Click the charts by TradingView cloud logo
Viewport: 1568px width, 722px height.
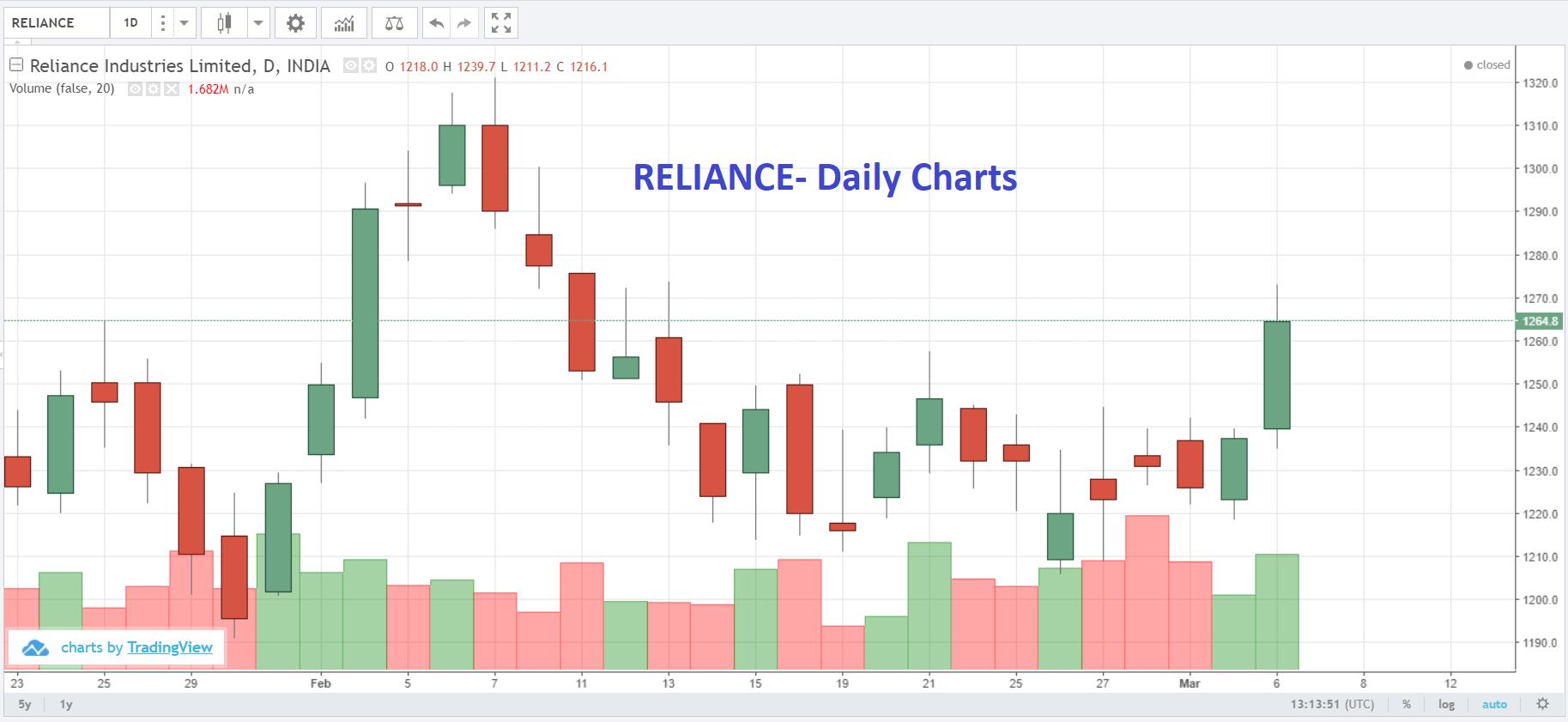(35, 648)
